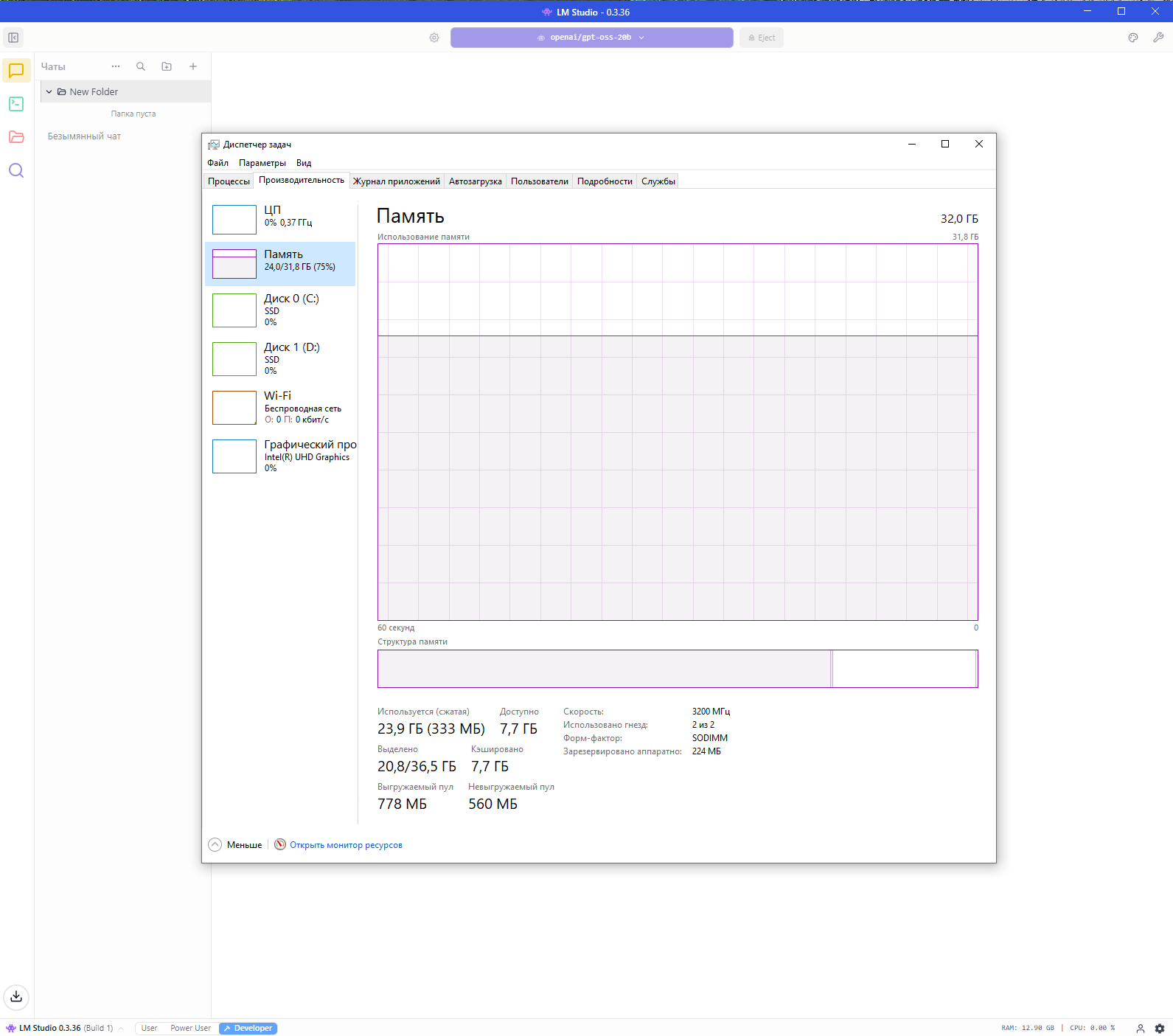1173x1036 pixels.
Task: Switch to User mode
Action: (149, 1028)
